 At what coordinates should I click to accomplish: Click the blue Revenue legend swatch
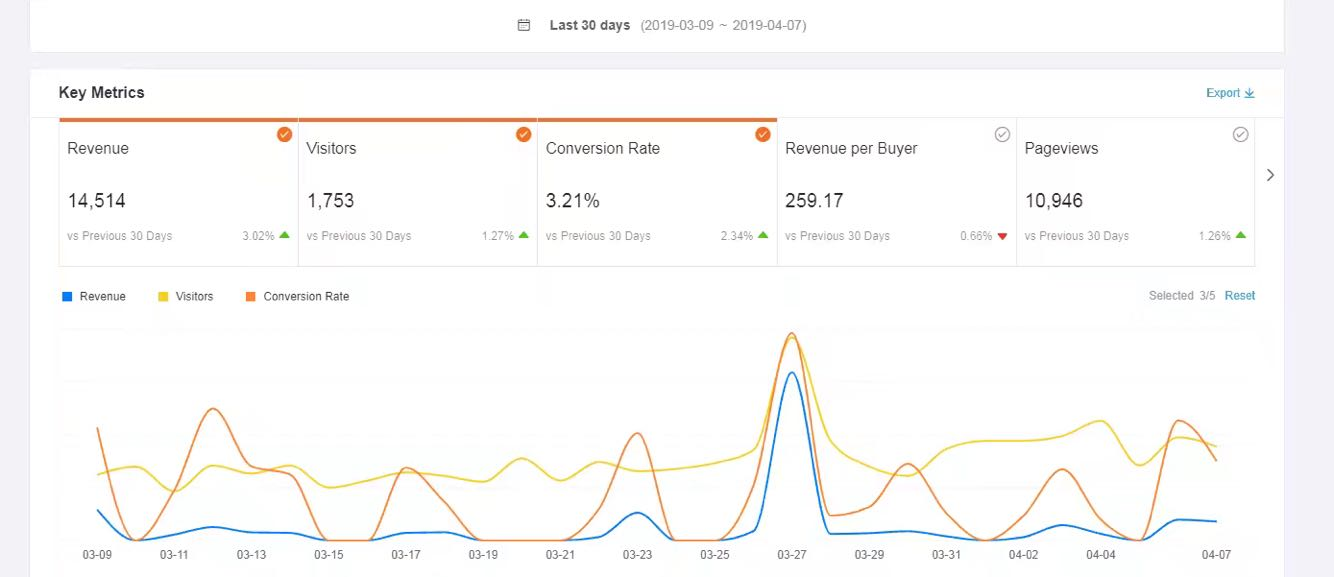(x=67, y=297)
